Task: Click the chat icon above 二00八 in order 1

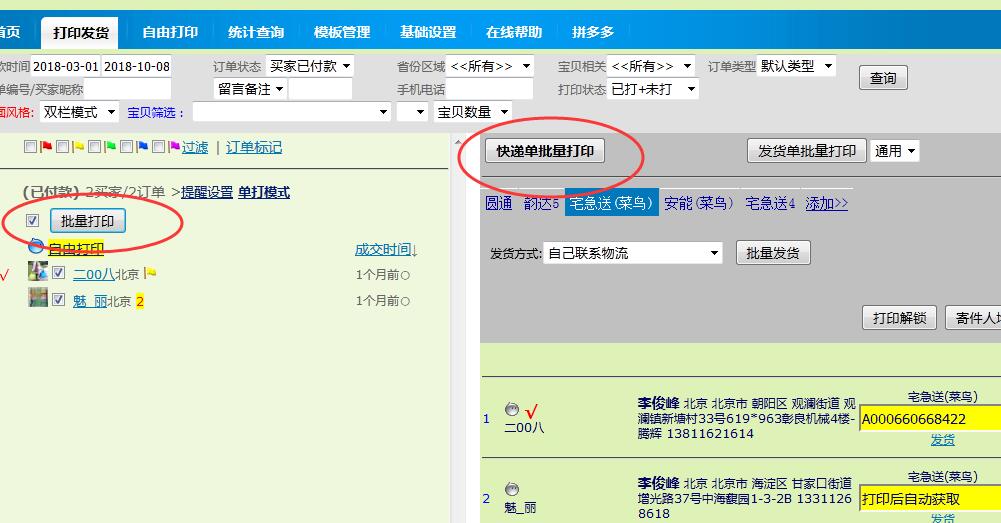Action: (x=512, y=409)
